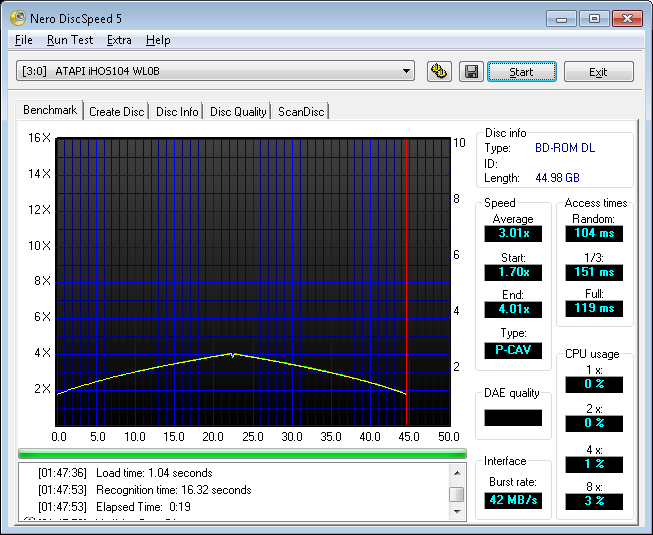Switch to the ScanDisc tab
Screen dimensions: 653x535
301,112
